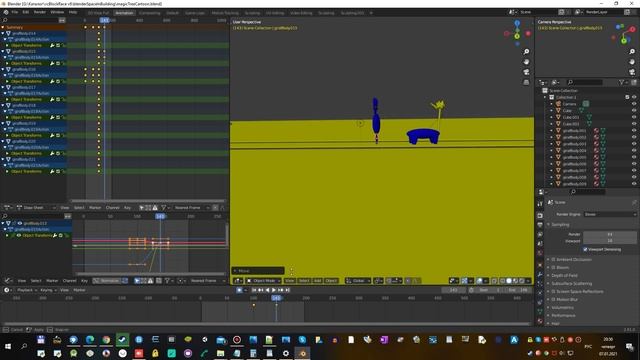This screenshot has width=640, height=360.
Task: Enable the Motion Blur checkbox
Action: [x=554, y=299]
